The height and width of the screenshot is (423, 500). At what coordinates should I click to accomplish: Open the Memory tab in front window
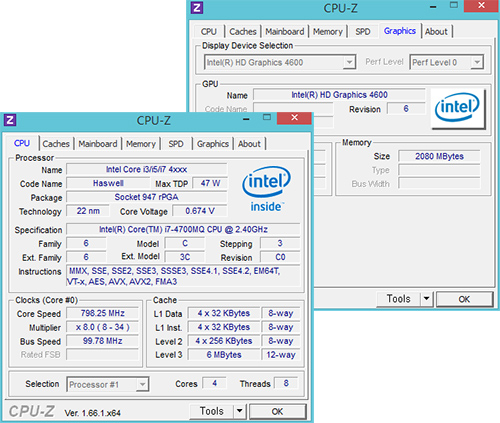coord(141,144)
